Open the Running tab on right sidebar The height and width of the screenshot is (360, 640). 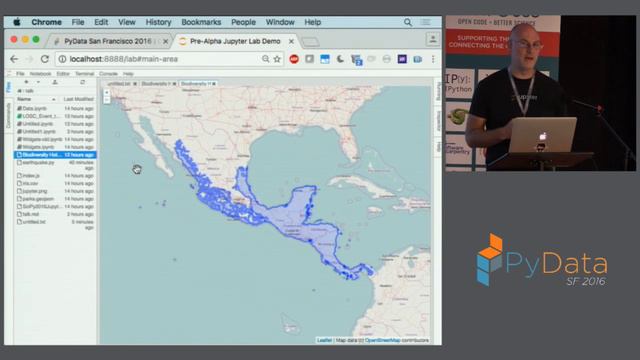[x=438, y=91]
